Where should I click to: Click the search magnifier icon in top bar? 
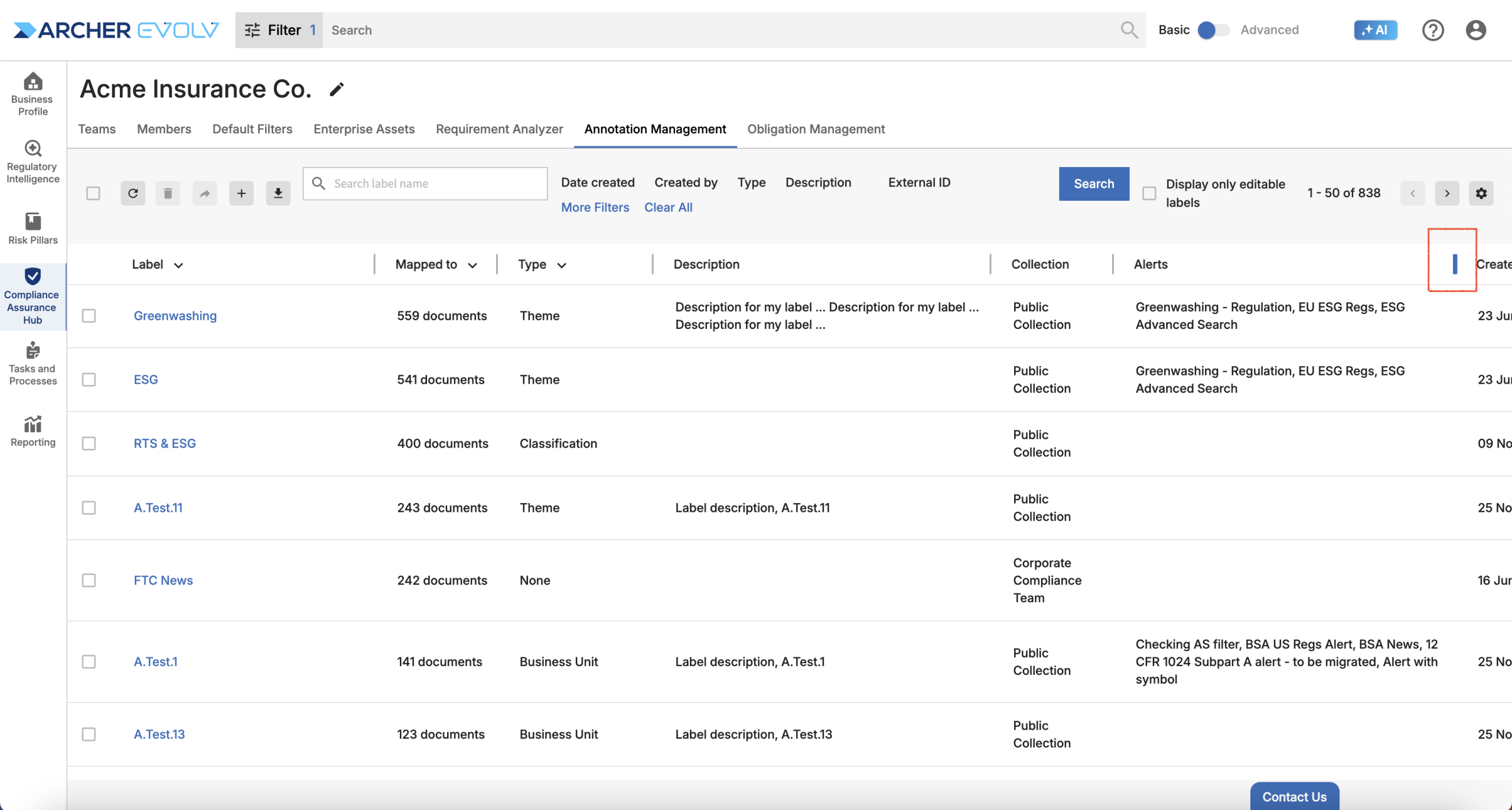1129,30
